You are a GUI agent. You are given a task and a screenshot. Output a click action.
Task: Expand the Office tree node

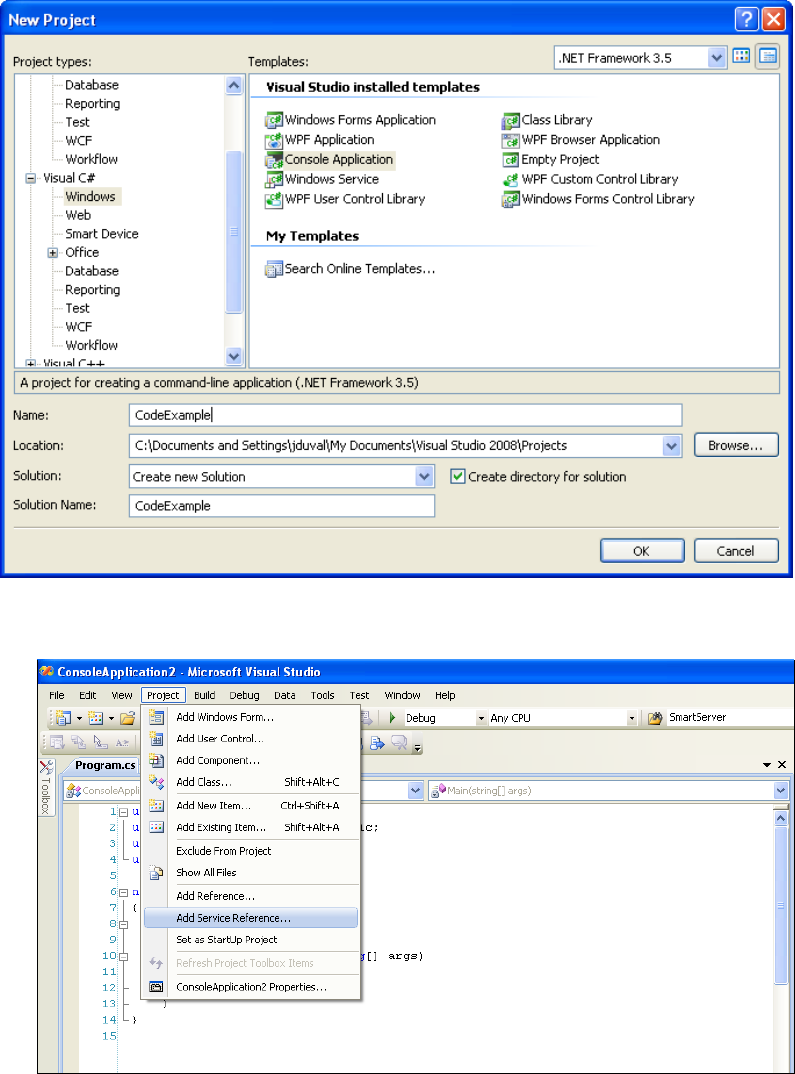point(53,253)
